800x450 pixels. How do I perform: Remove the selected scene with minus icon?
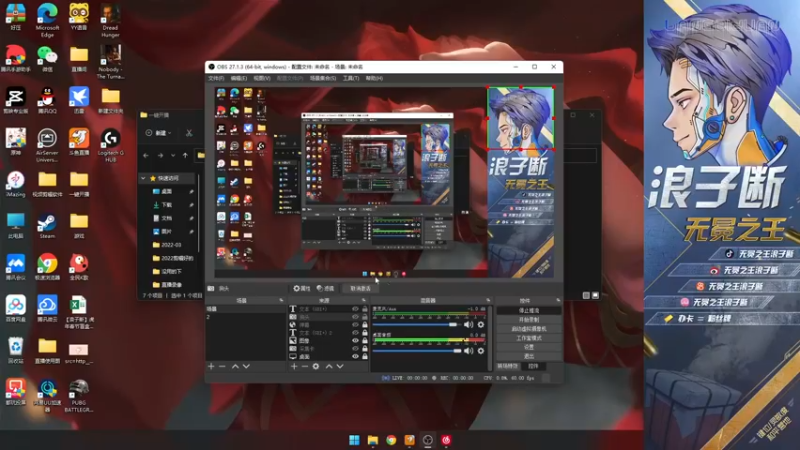pos(222,366)
